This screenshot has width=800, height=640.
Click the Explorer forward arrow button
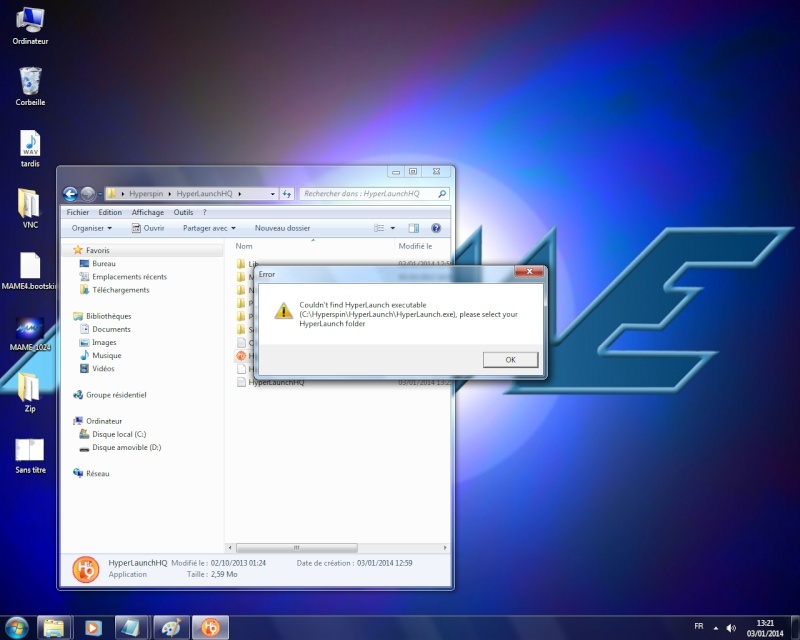(88, 194)
